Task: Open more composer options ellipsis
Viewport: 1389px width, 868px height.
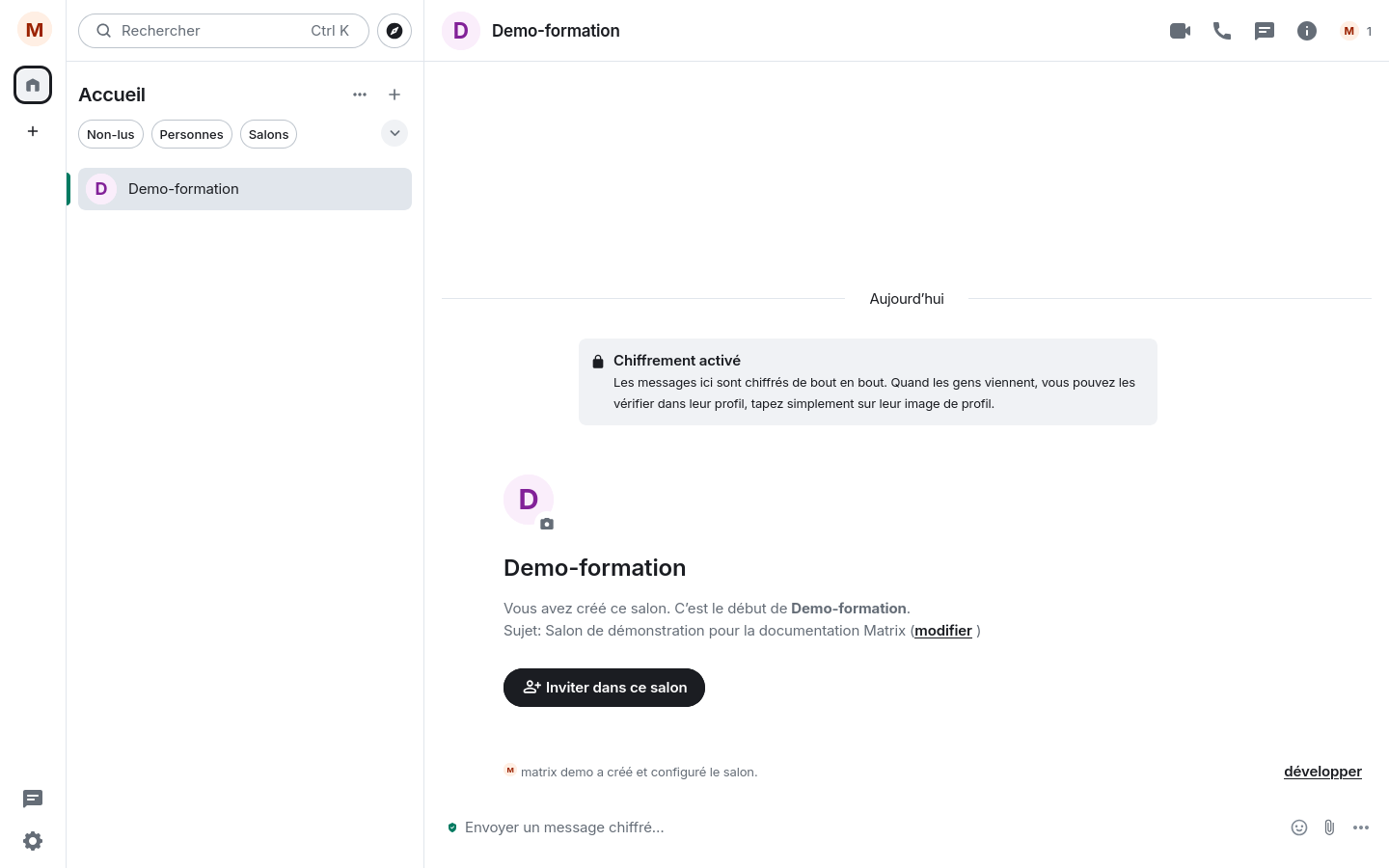Action: 1361,827
